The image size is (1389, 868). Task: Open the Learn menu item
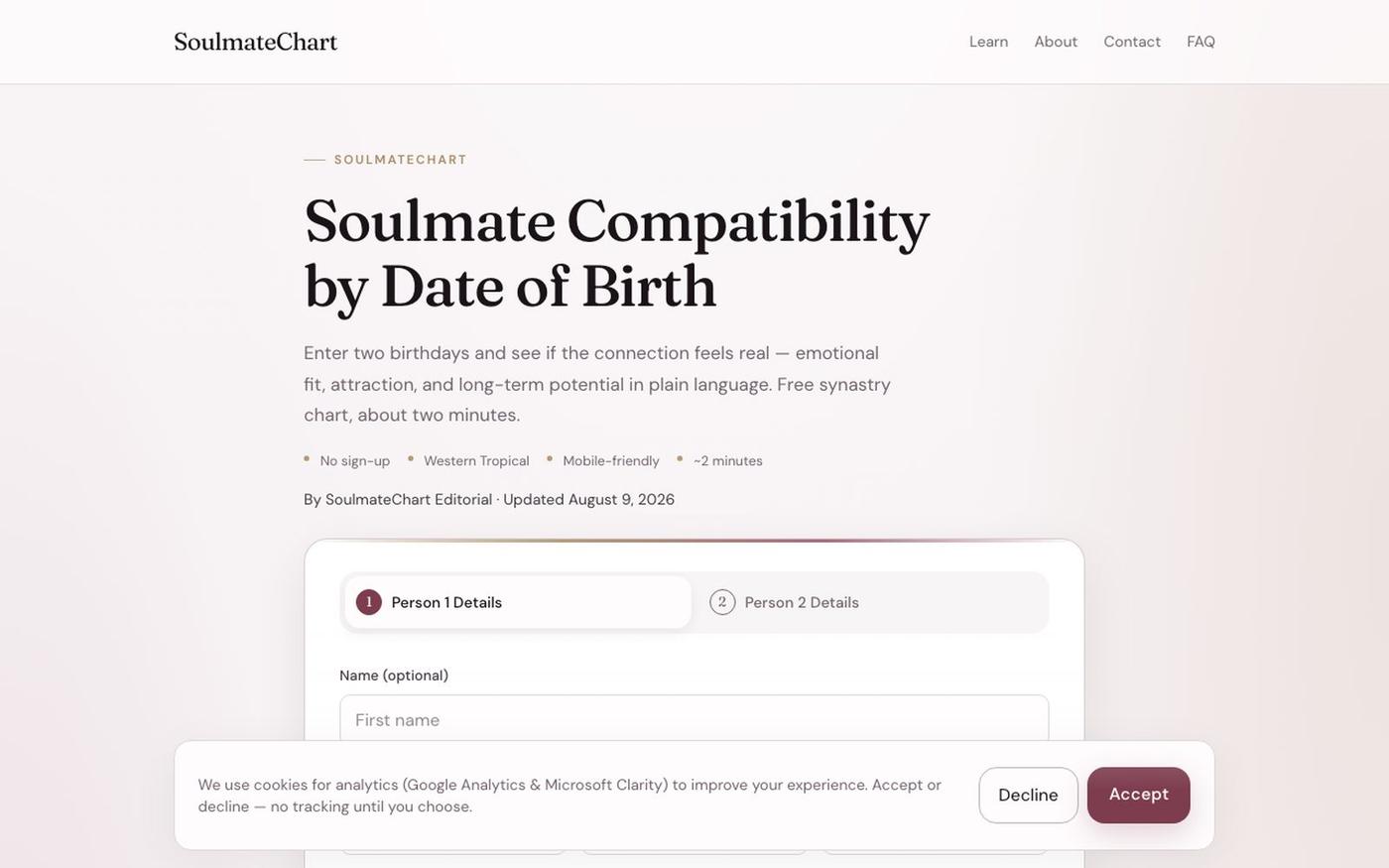click(x=988, y=42)
